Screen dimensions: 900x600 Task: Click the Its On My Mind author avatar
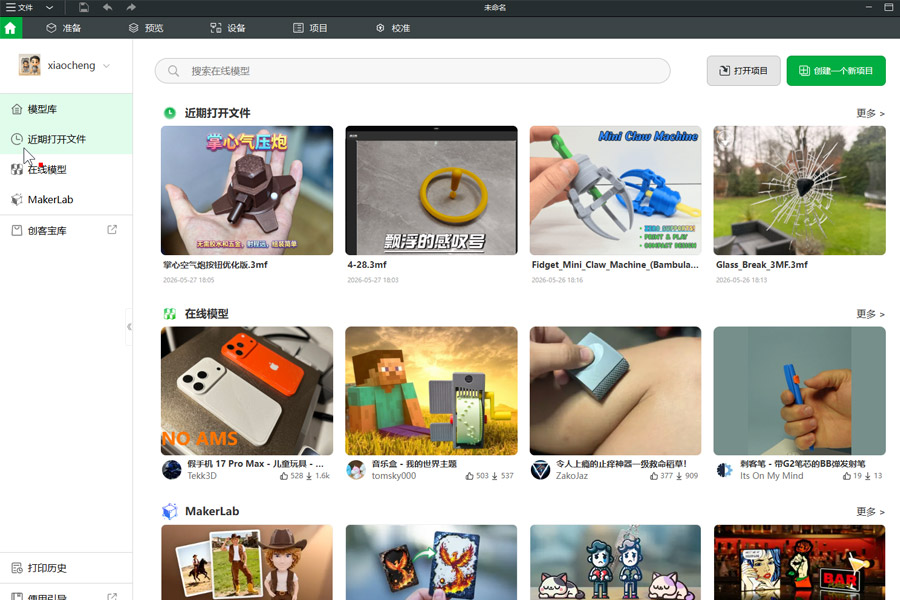click(725, 470)
